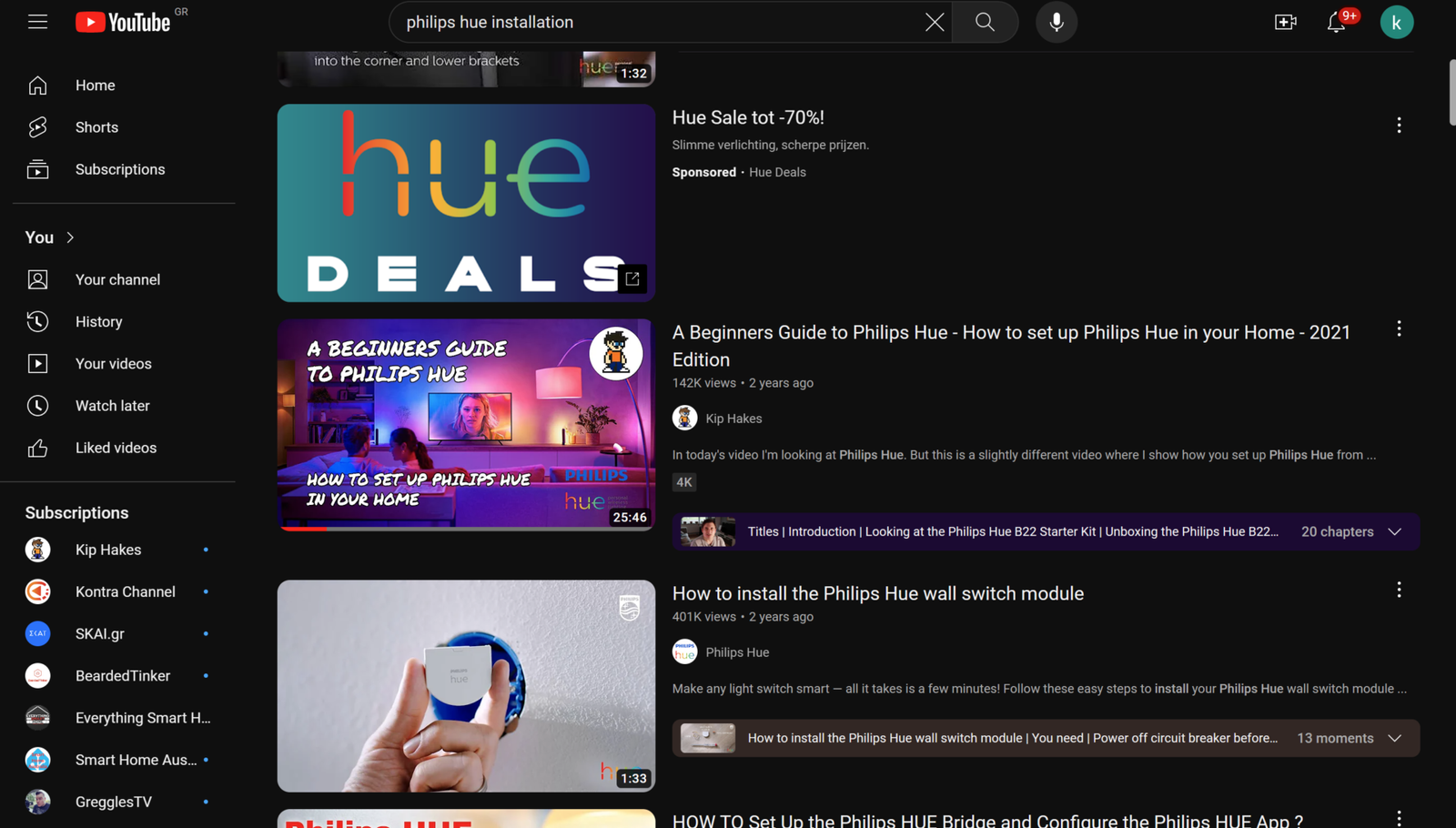The image size is (1456, 828).
Task: Open the account avatar menu
Action: (x=1396, y=22)
